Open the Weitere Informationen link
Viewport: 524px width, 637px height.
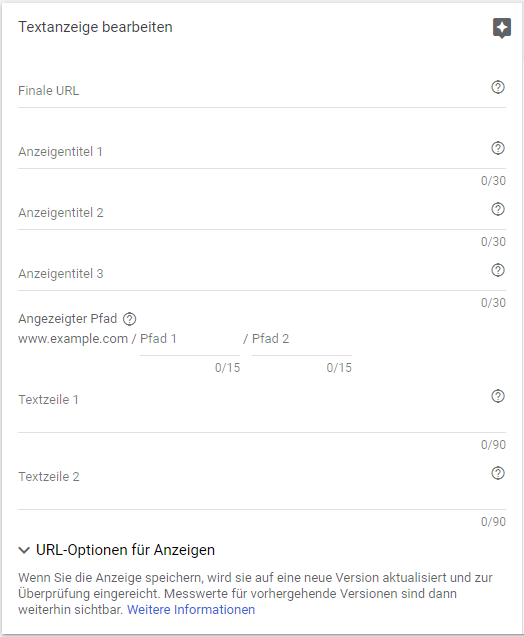pyautogui.click(x=191, y=609)
